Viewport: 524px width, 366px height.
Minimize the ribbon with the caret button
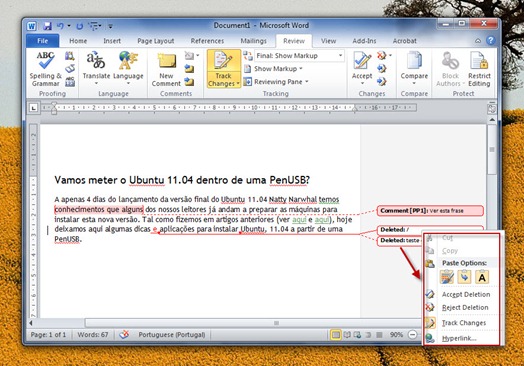(478, 41)
